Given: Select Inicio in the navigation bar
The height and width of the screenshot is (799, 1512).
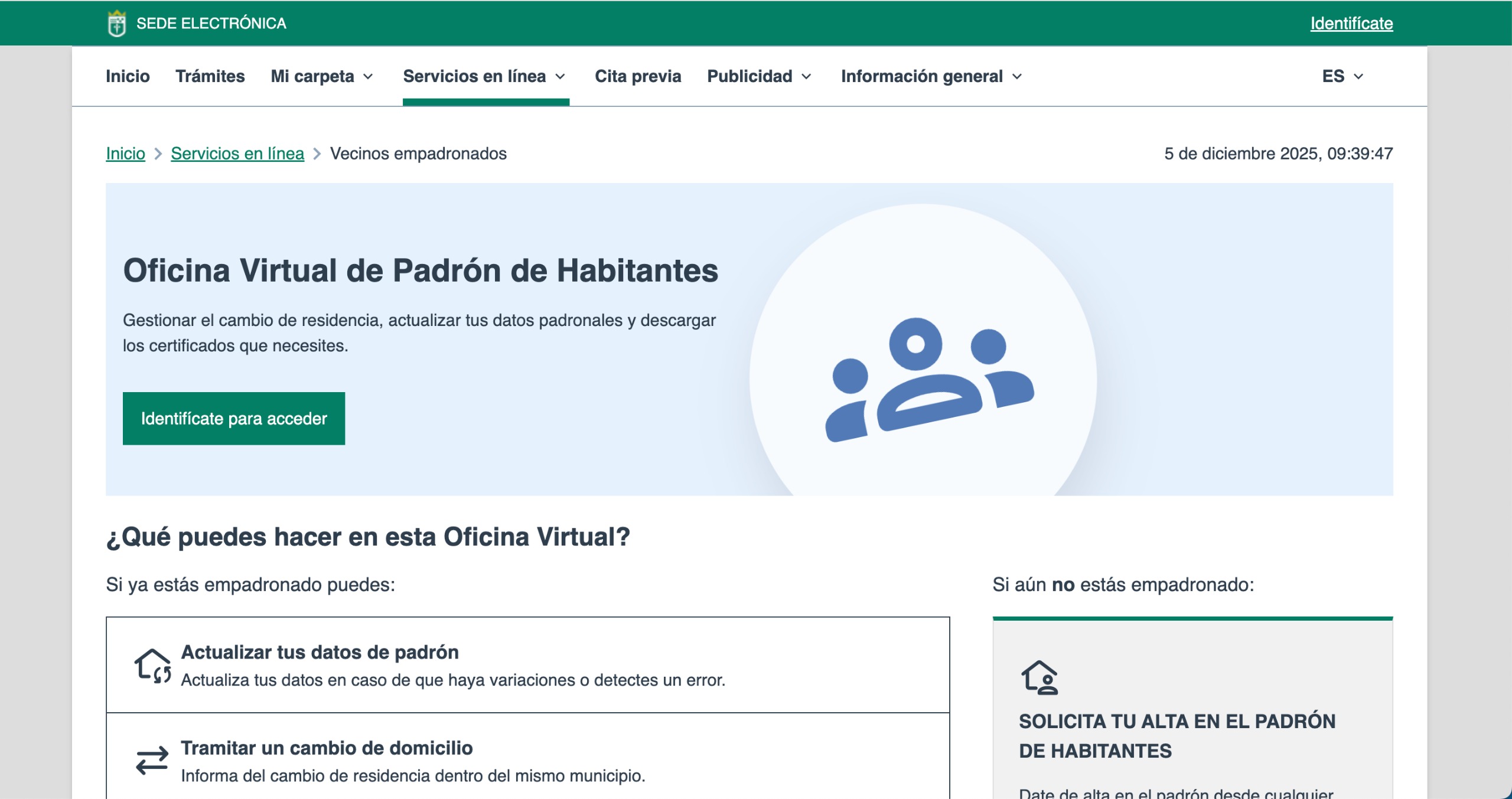Looking at the screenshot, I should pos(128,76).
